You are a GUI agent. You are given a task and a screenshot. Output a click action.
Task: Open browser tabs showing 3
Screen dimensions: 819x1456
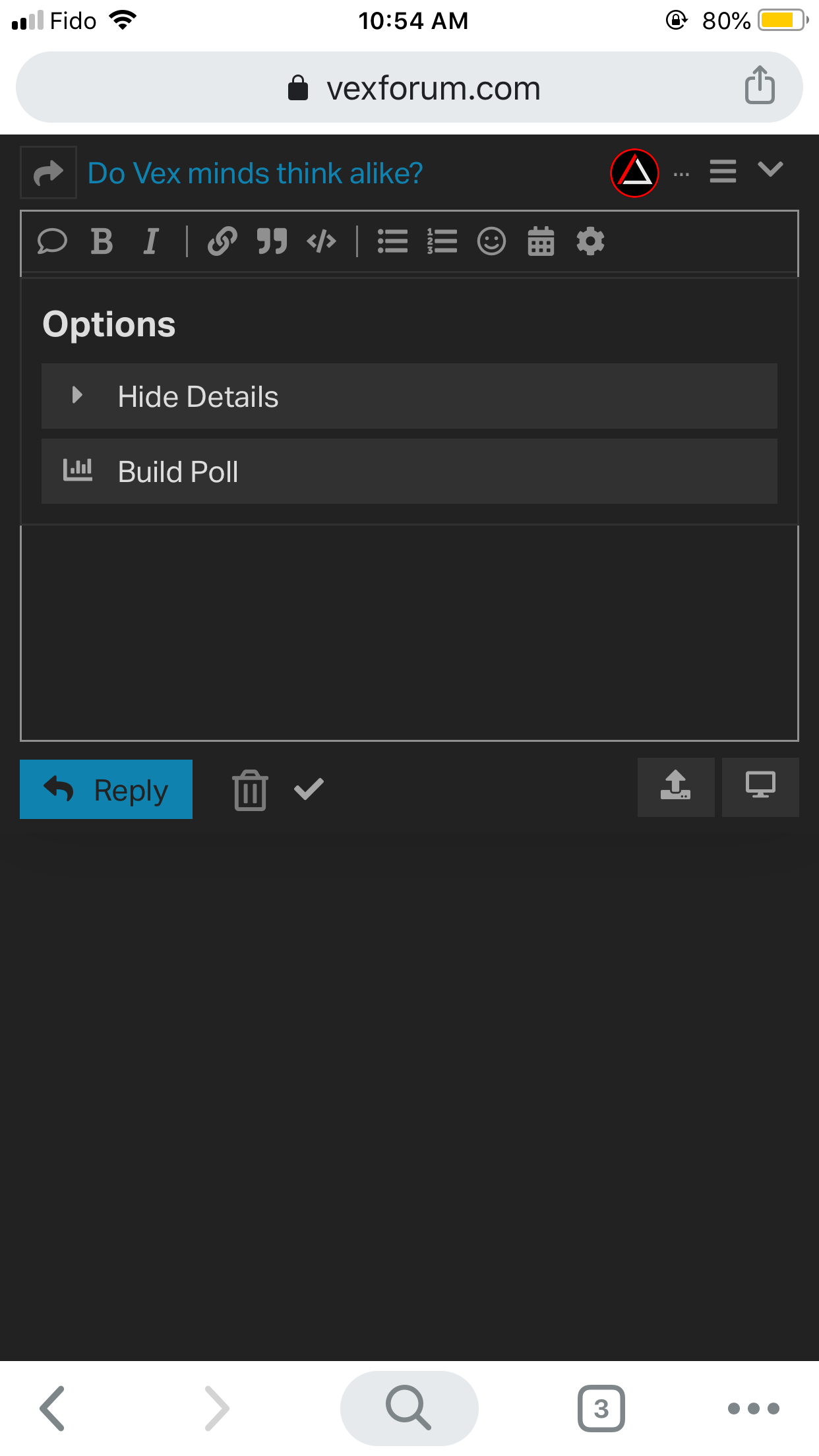tap(601, 1409)
